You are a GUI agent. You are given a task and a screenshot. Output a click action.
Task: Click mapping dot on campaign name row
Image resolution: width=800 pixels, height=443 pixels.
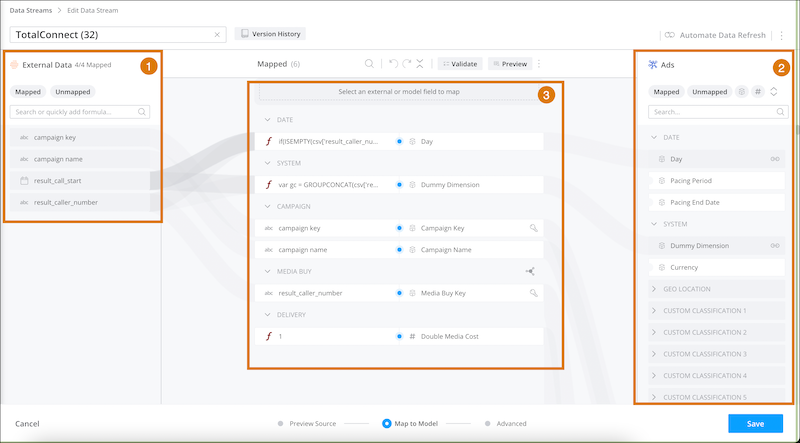tap(399, 250)
